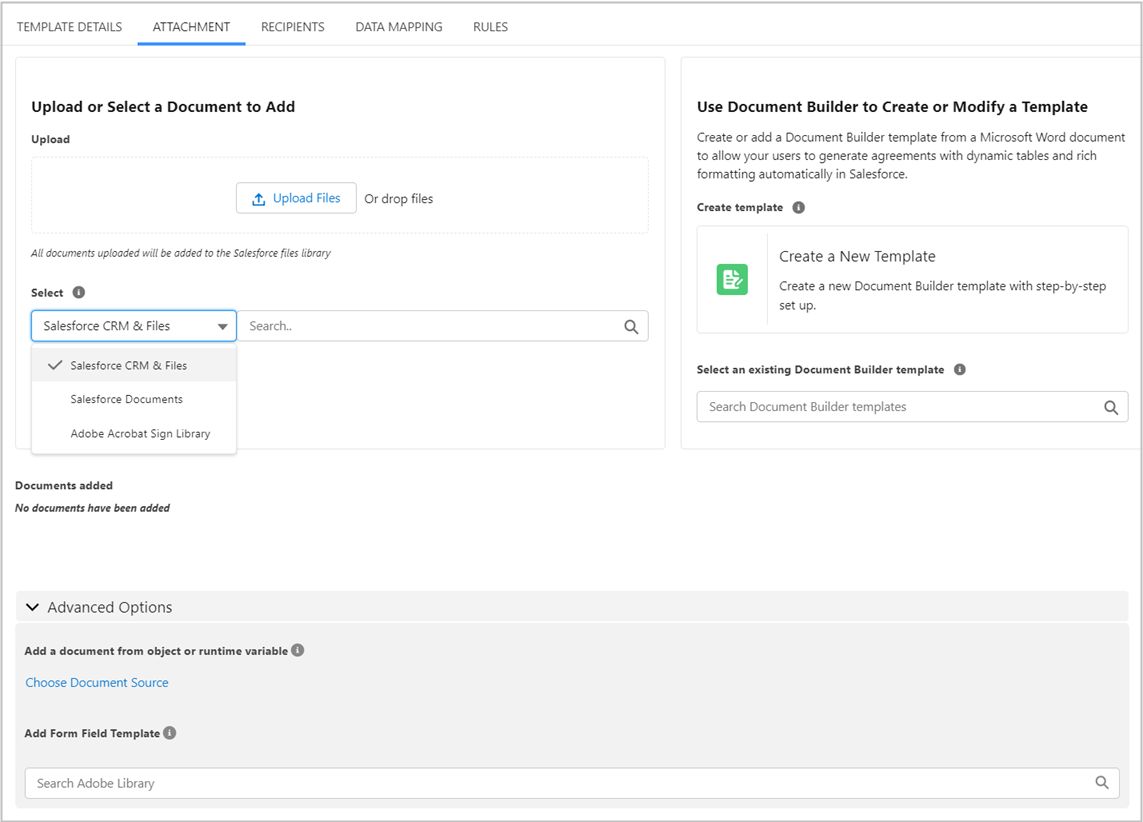Click the No documents have been added text
Viewport: 1143px width, 822px height.
click(93, 508)
